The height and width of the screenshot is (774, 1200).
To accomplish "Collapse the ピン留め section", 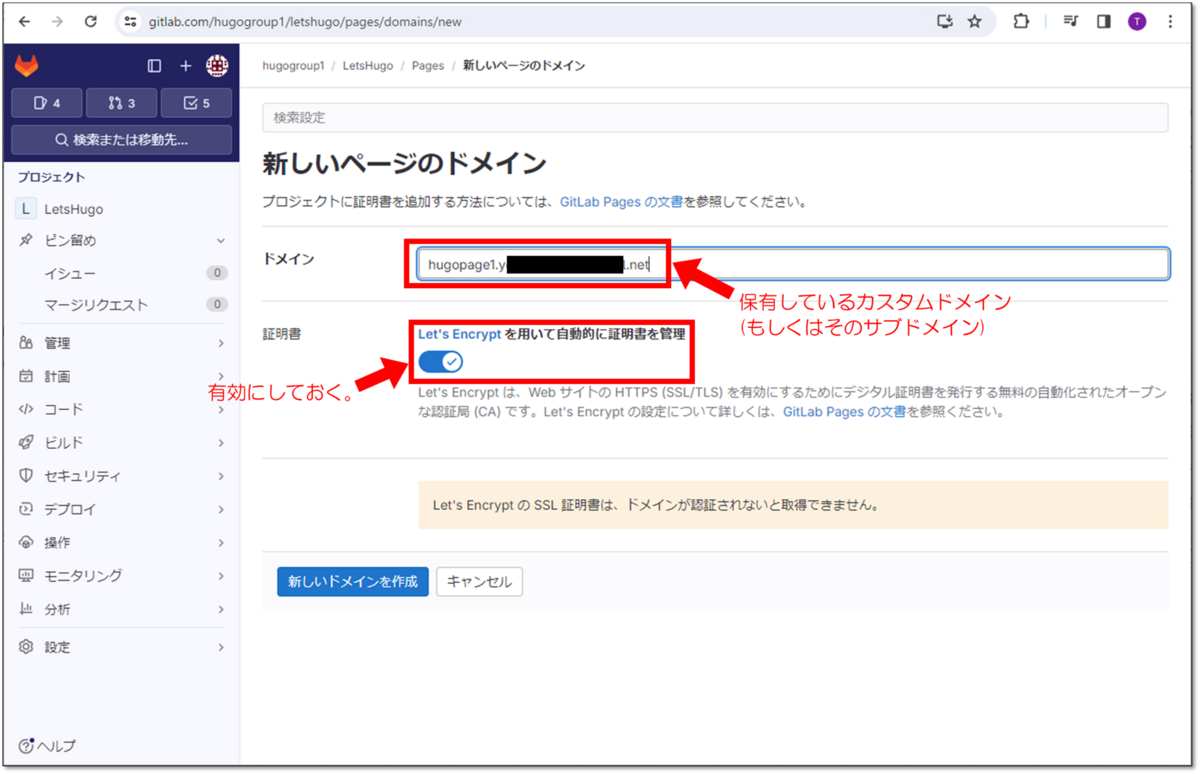I will [x=121, y=241].
